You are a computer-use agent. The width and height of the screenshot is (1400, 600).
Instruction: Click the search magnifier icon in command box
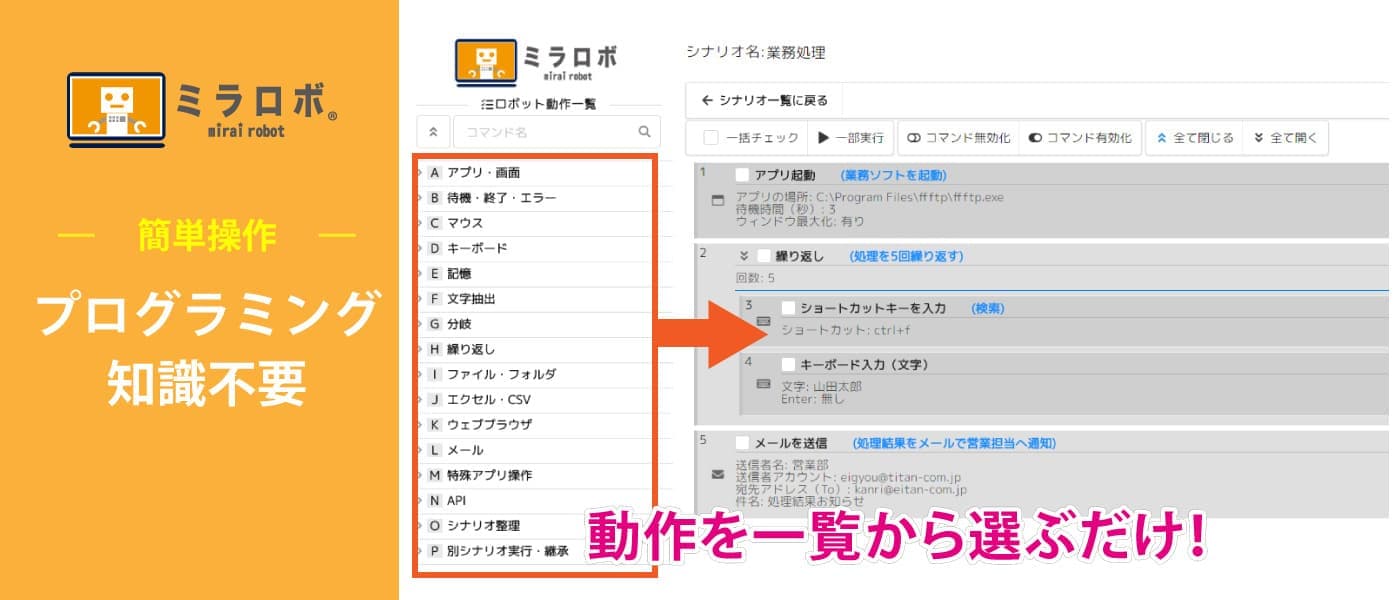tap(644, 131)
